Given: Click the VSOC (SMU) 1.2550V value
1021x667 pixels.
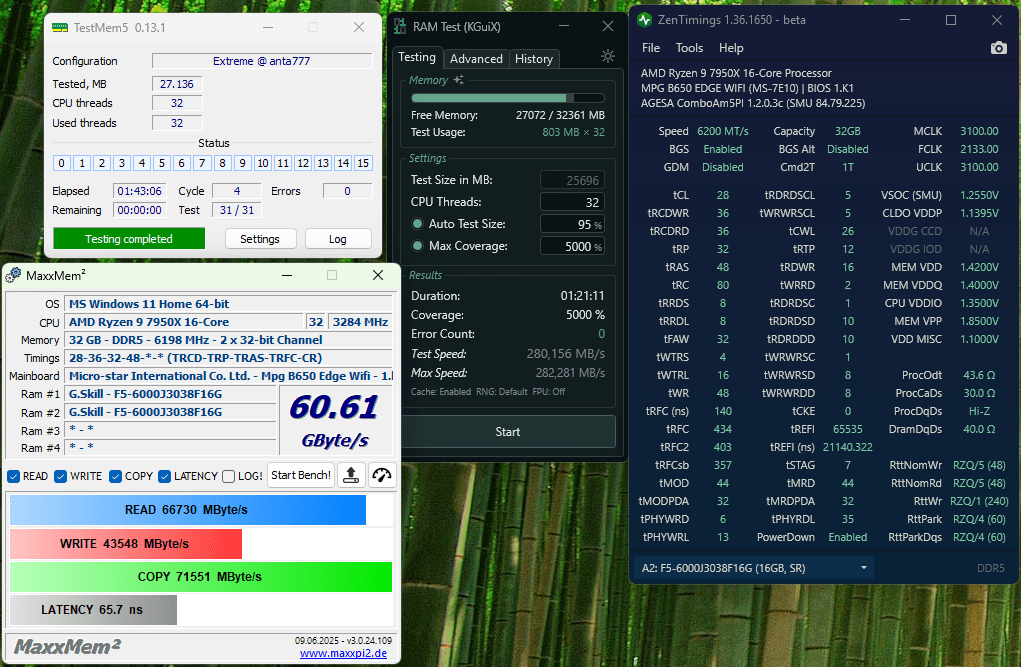Looking at the screenshot, I should tap(979, 195).
